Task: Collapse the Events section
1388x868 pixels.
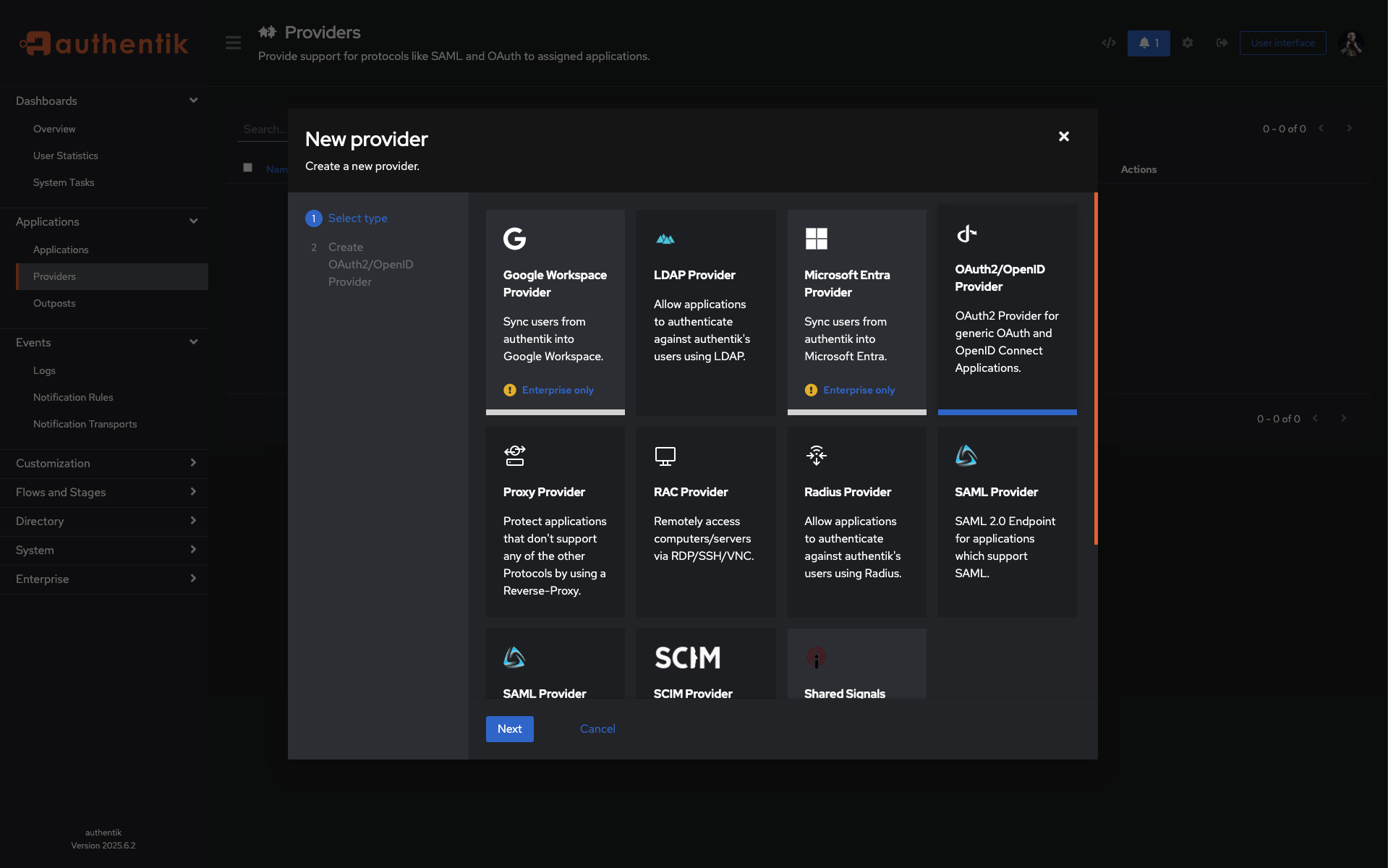Action: coord(104,342)
